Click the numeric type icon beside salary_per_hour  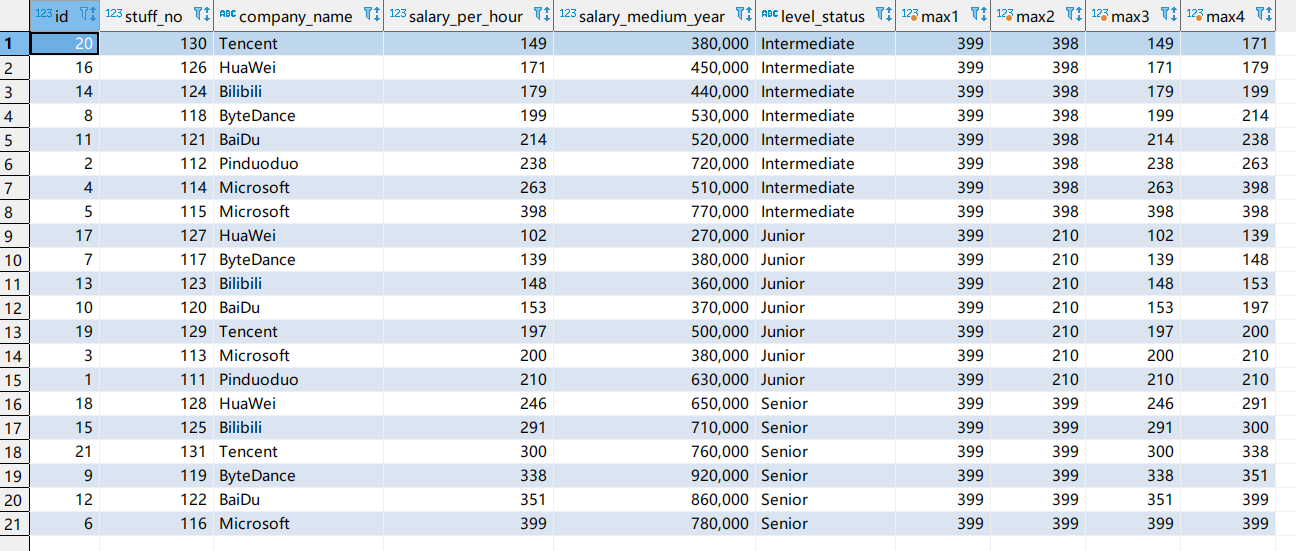click(x=398, y=14)
